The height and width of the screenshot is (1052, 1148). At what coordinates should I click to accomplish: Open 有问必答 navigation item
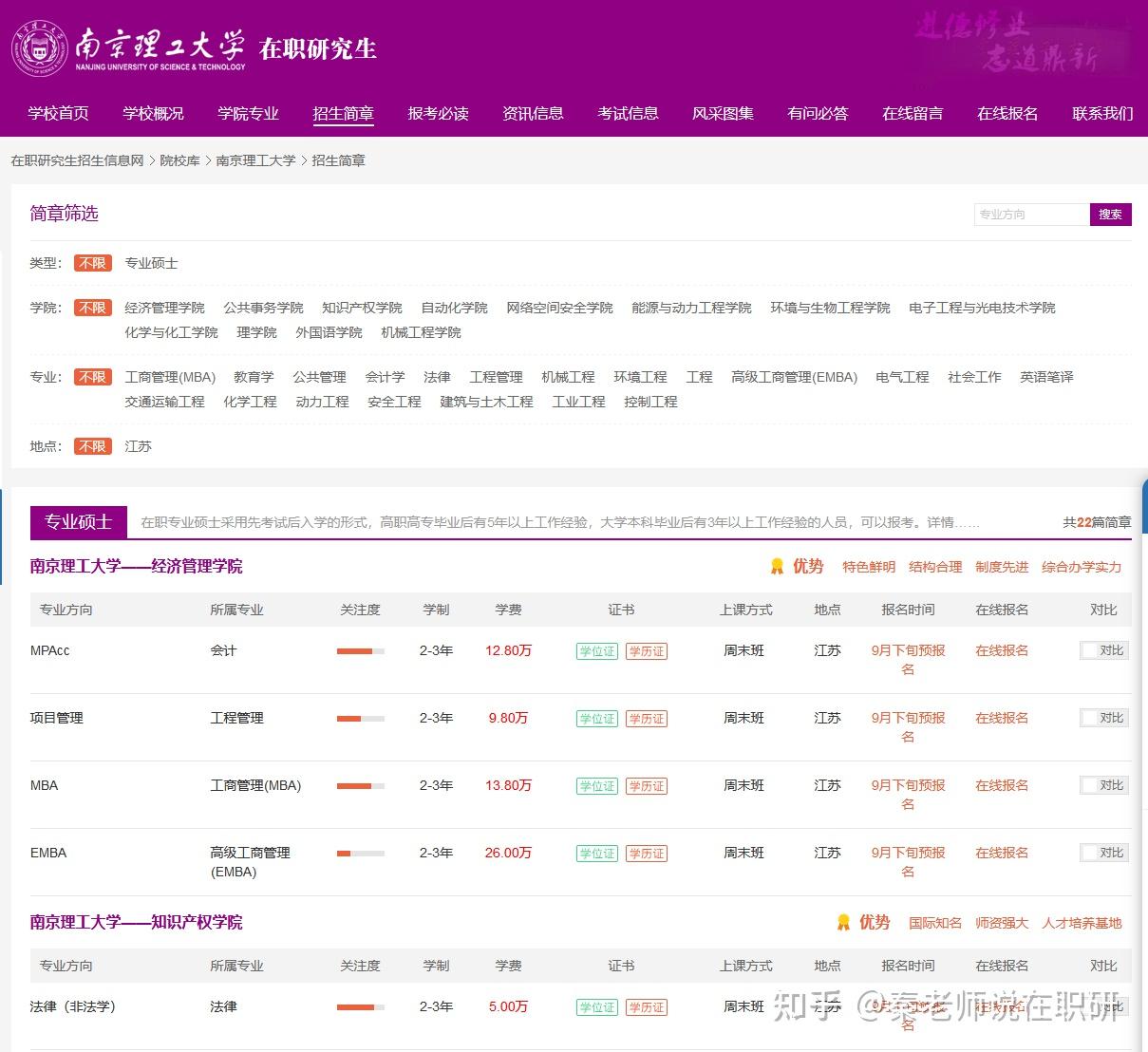(819, 113)
